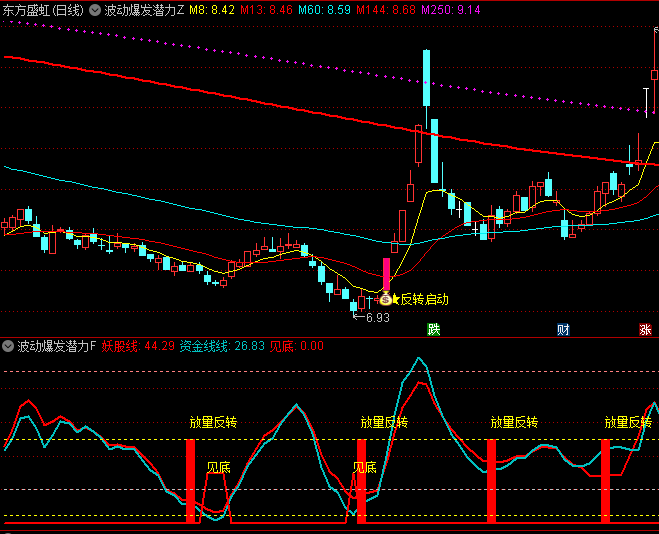
Task: Click the pink reversal signal bar
Action: coord(386,274)
